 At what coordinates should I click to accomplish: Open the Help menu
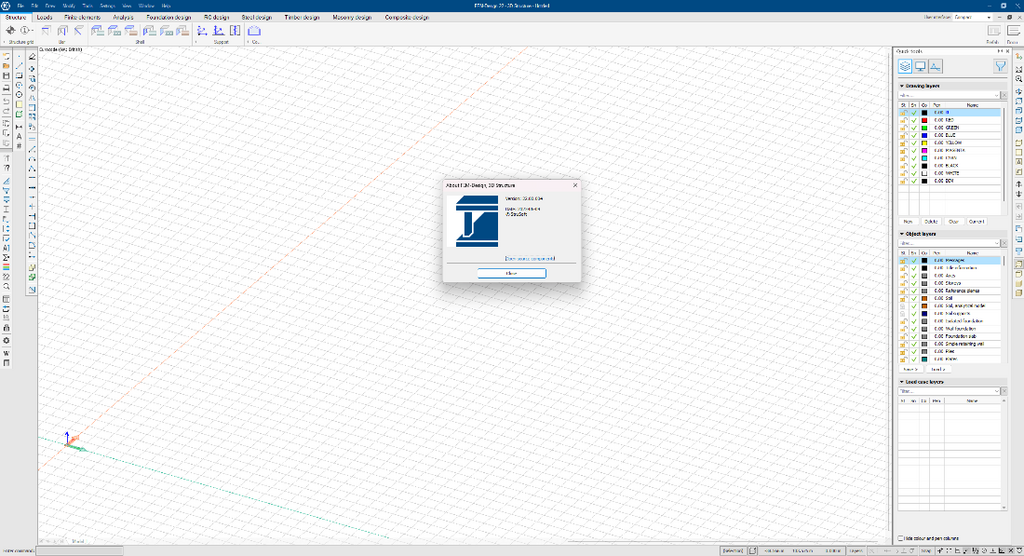(x=166, y=6)
